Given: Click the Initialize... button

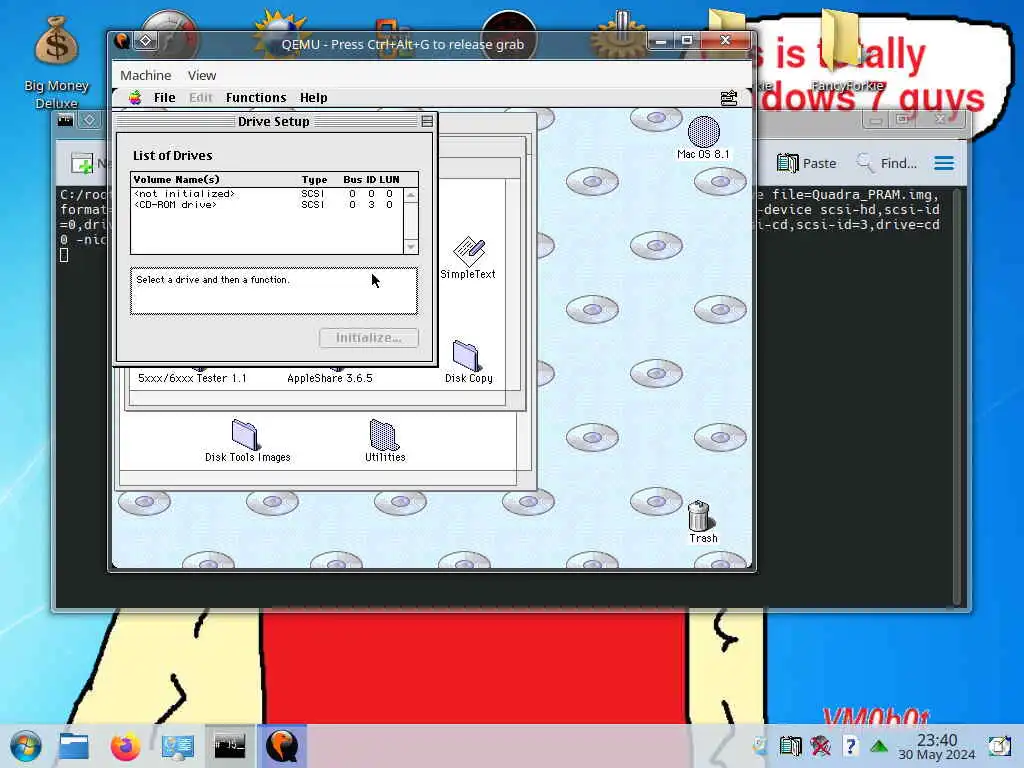Looking at the screenshot, I should pos(369,338).
